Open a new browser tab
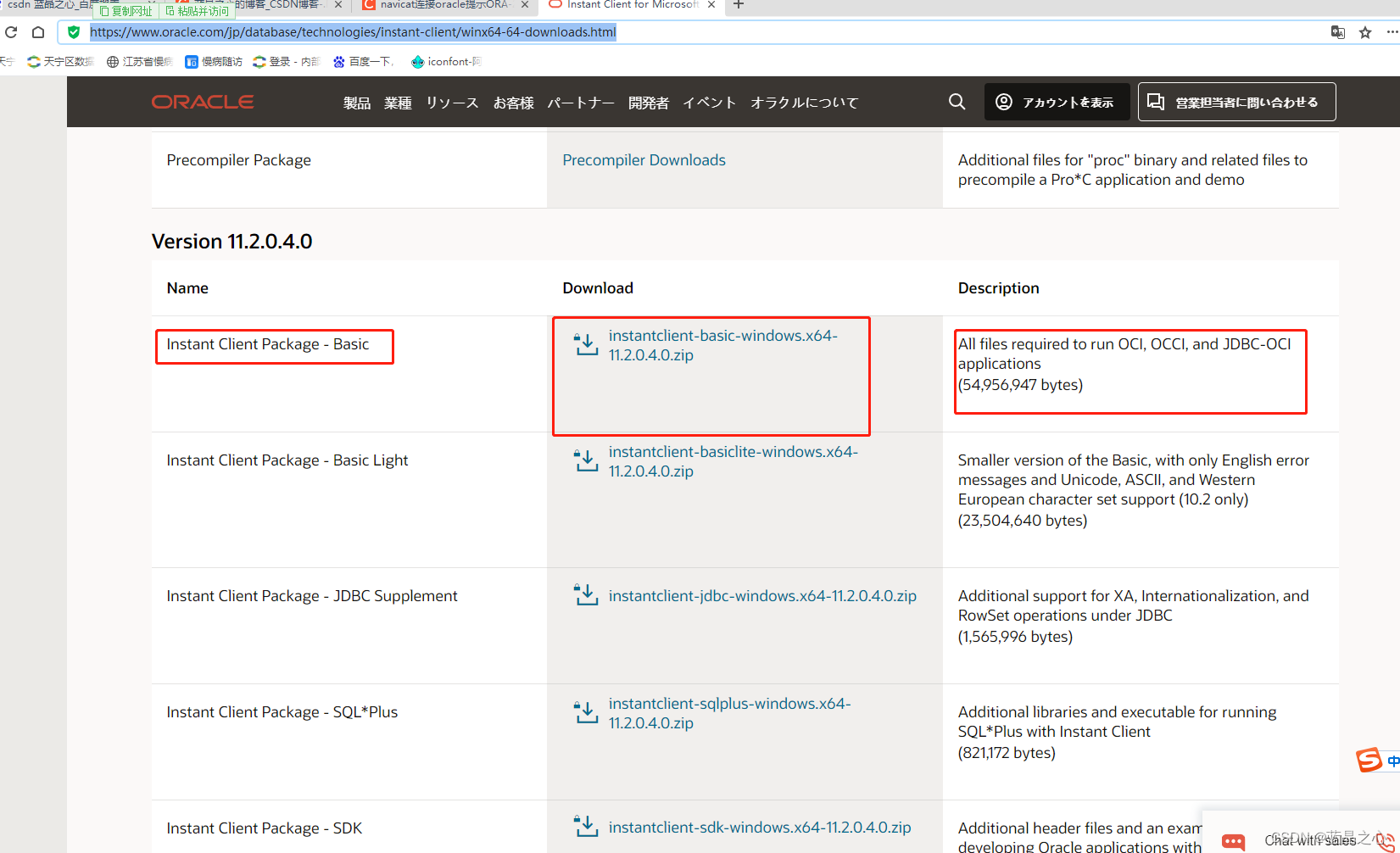Screen dimensions: 1400x853 [739, 5]
